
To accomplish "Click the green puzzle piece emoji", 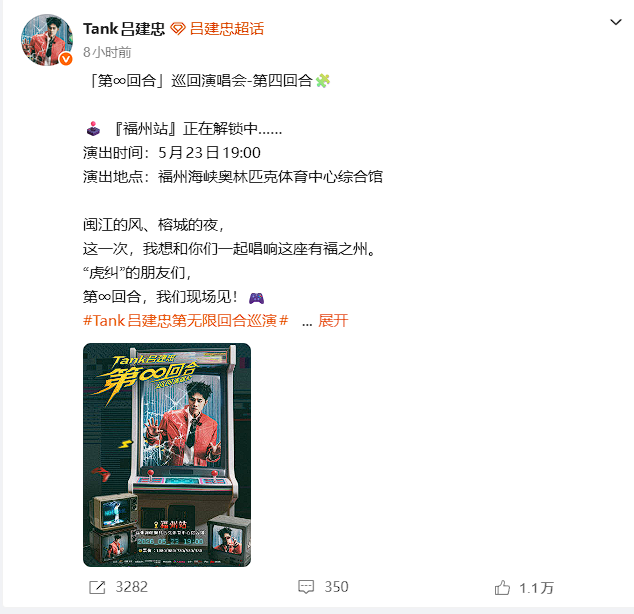I will click(x=323, y=81).
